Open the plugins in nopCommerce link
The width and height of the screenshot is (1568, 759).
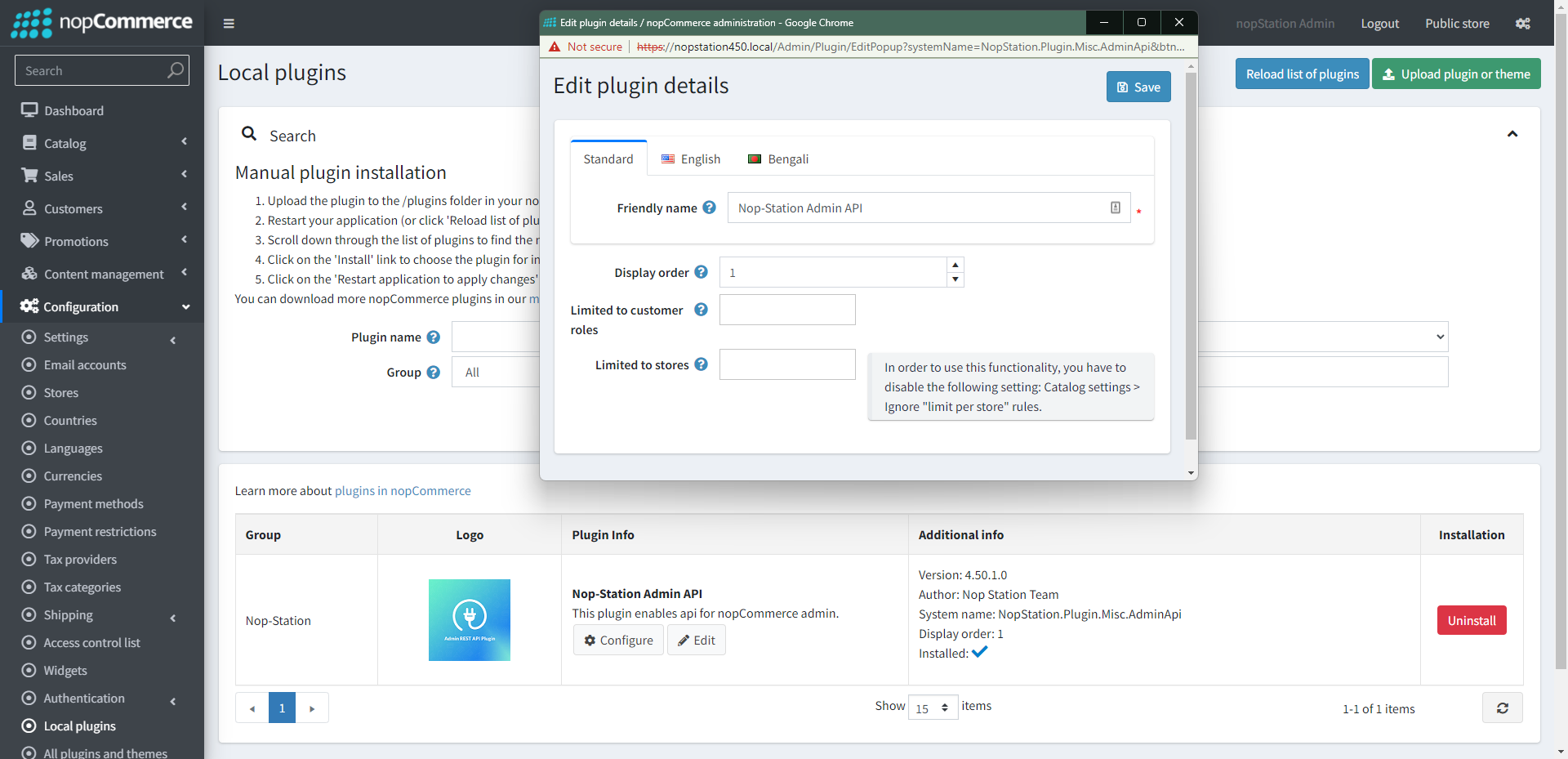403,490
